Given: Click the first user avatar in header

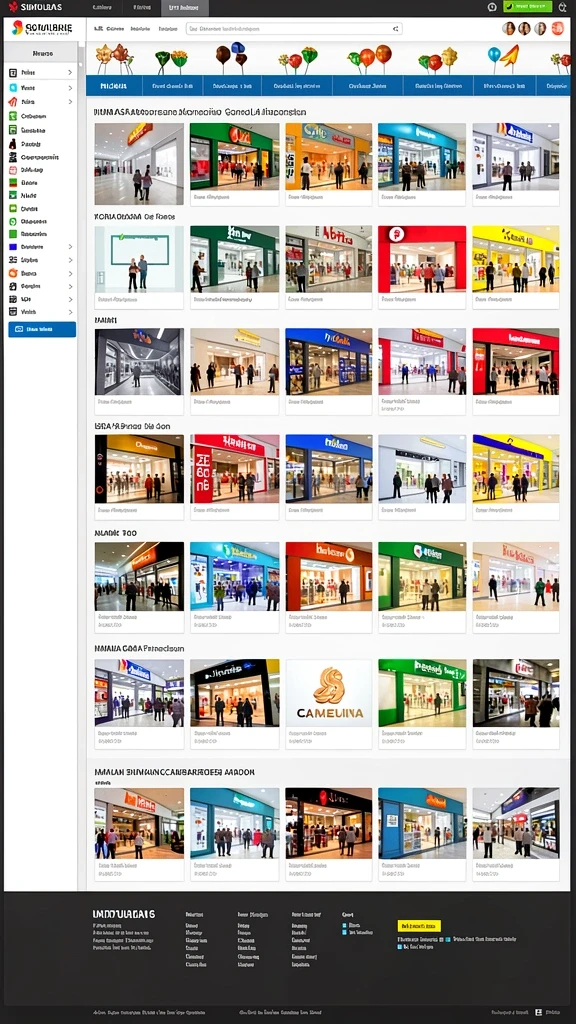Looking at the screenshot, I should pos(508,28).
